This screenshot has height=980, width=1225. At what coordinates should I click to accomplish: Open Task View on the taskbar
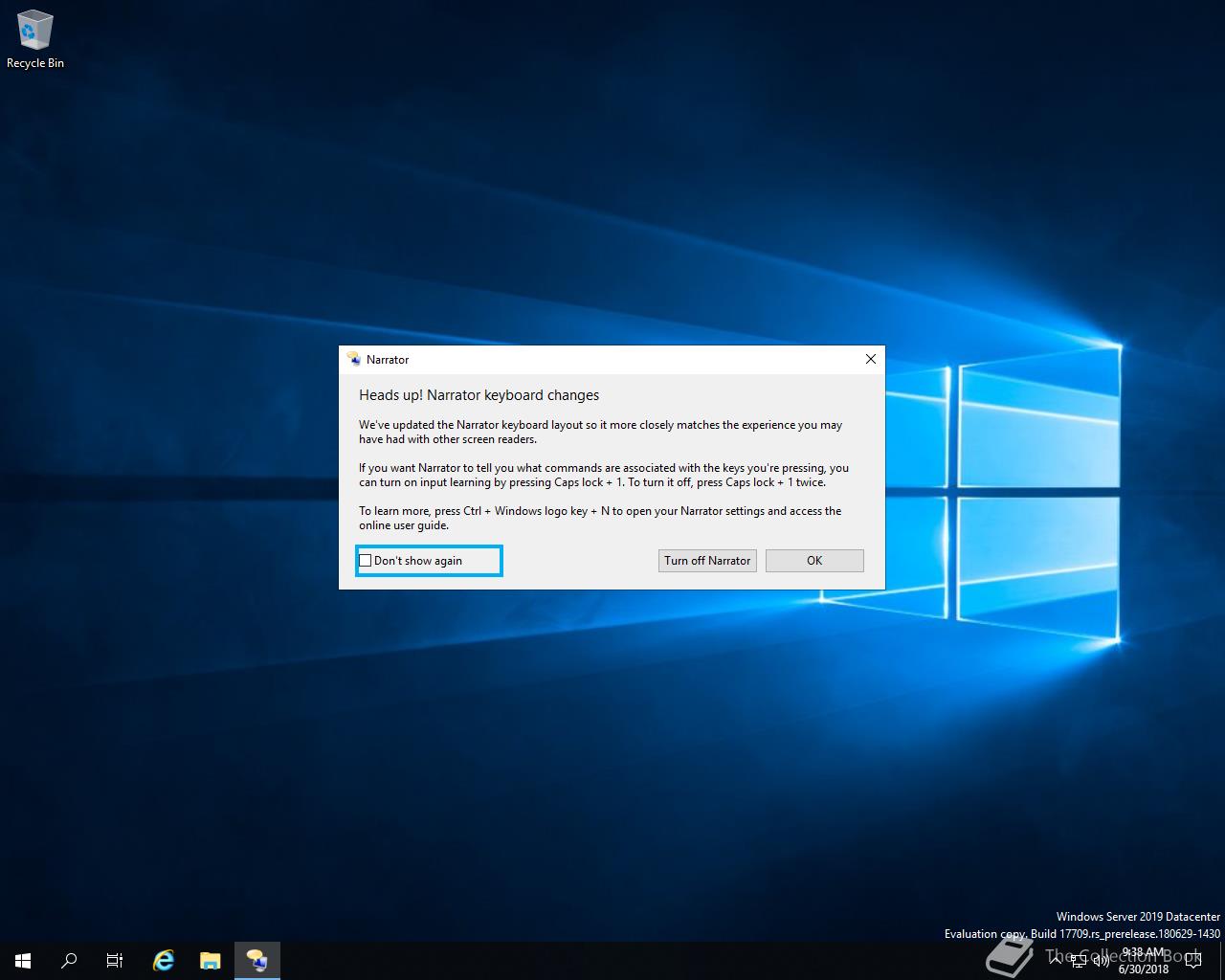point(115,961)
